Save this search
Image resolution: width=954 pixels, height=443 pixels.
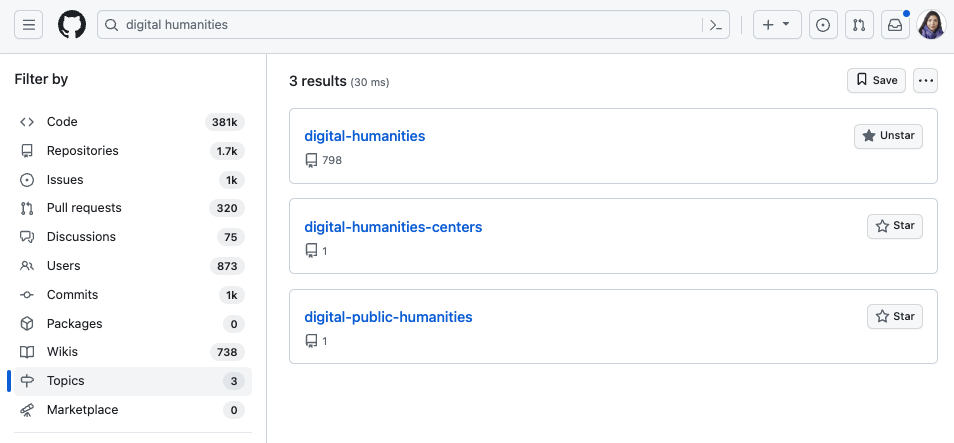click(876, 80)
